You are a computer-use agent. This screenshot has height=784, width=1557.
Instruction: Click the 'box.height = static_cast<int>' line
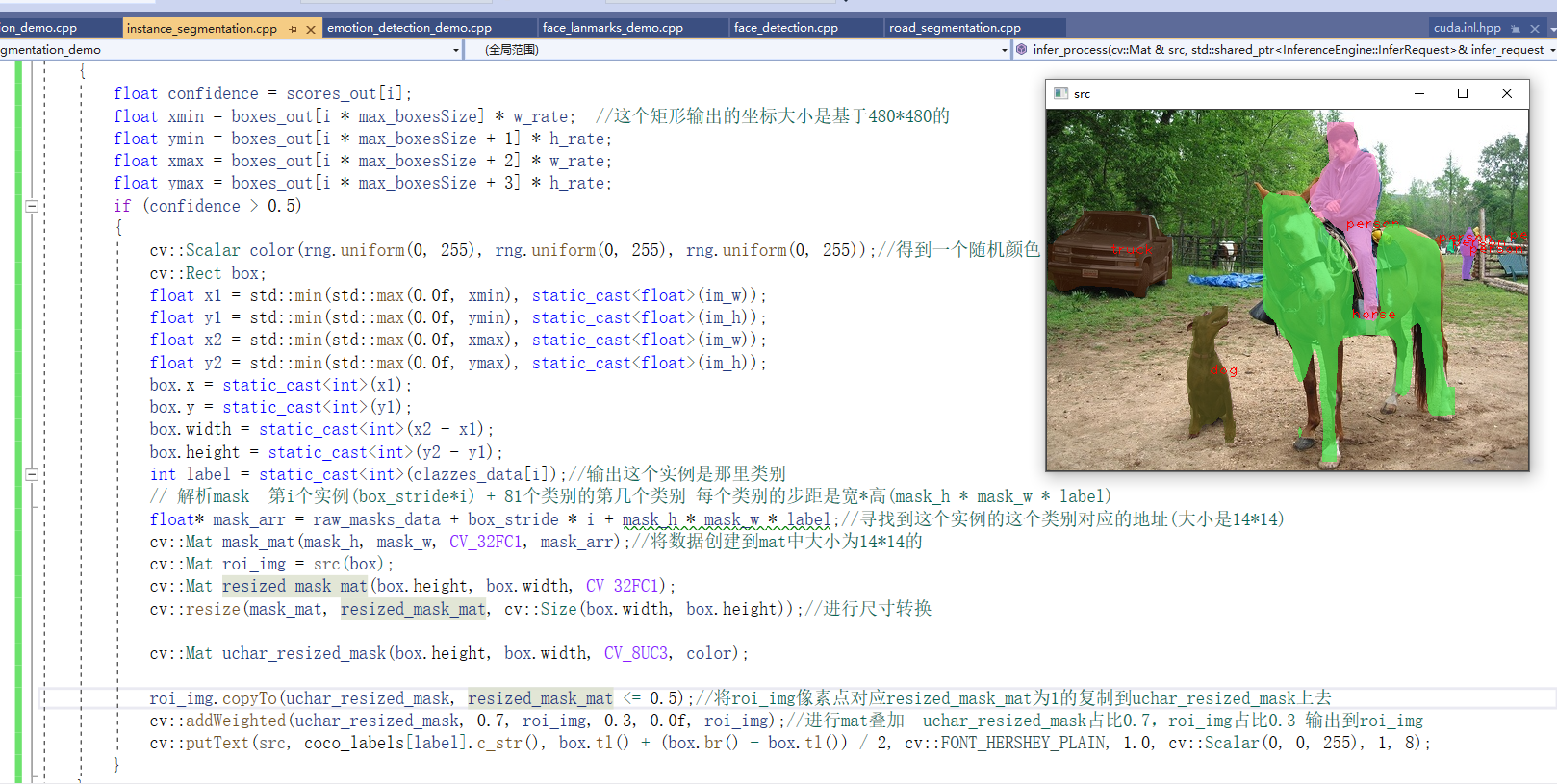pyautogui.click(x=326, y=452)
